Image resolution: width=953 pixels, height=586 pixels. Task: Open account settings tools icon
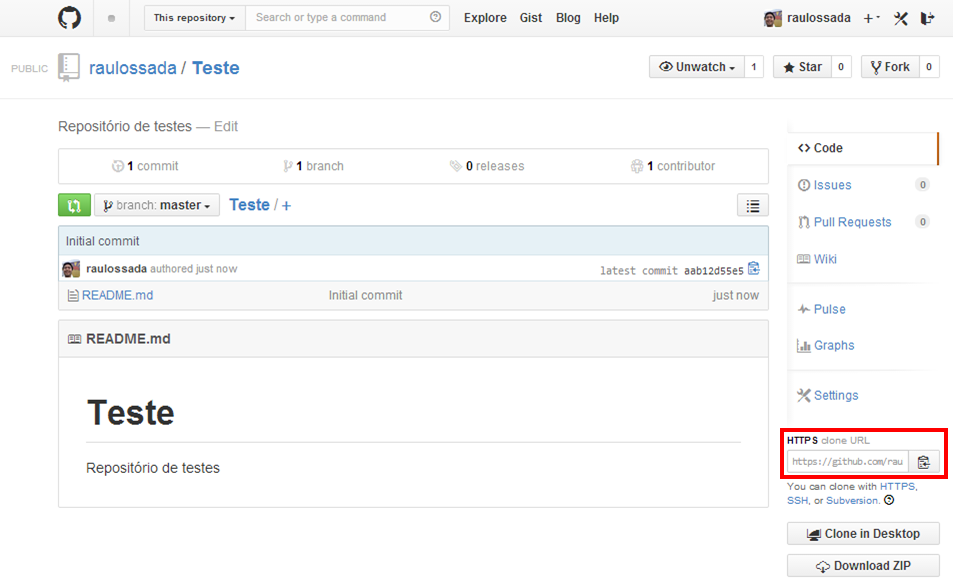click(x=901, y=18)
